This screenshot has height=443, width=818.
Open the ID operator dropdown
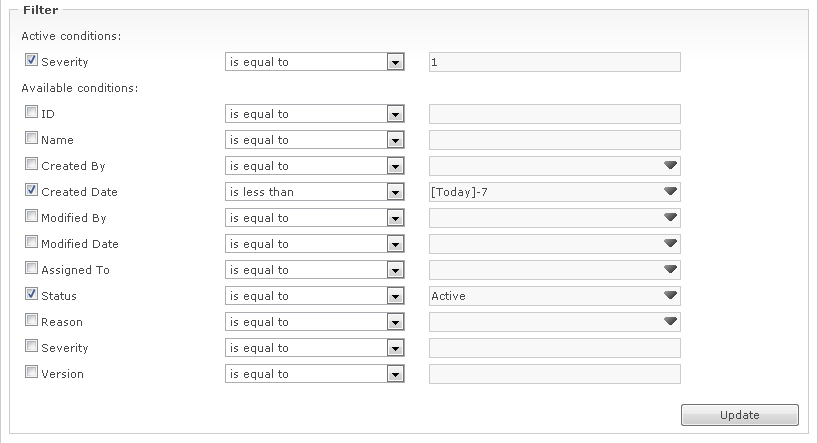(x=396, y=114)
